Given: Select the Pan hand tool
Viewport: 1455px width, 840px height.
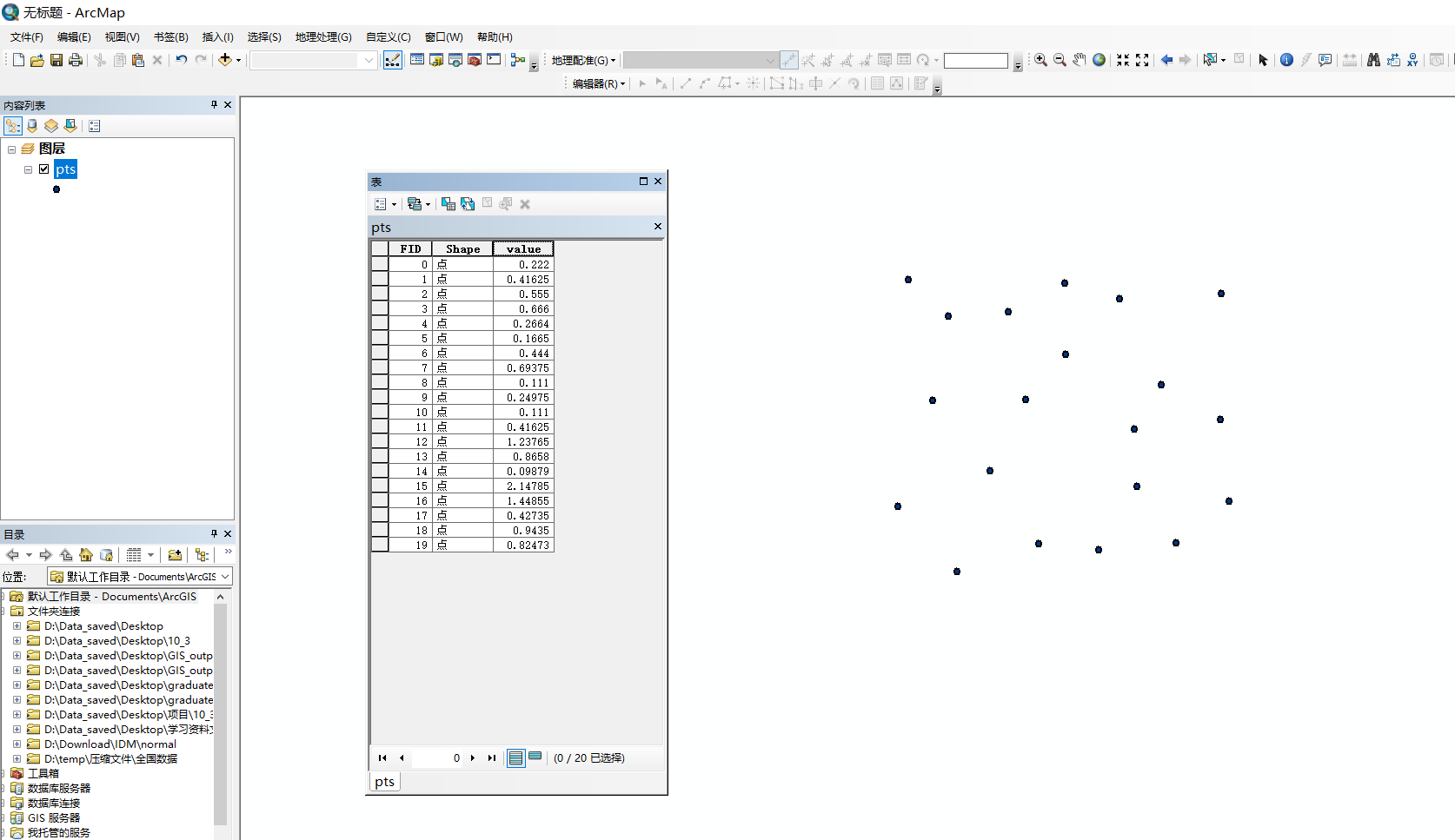Looking at the screenshot, I should (x=1079, y=60).
